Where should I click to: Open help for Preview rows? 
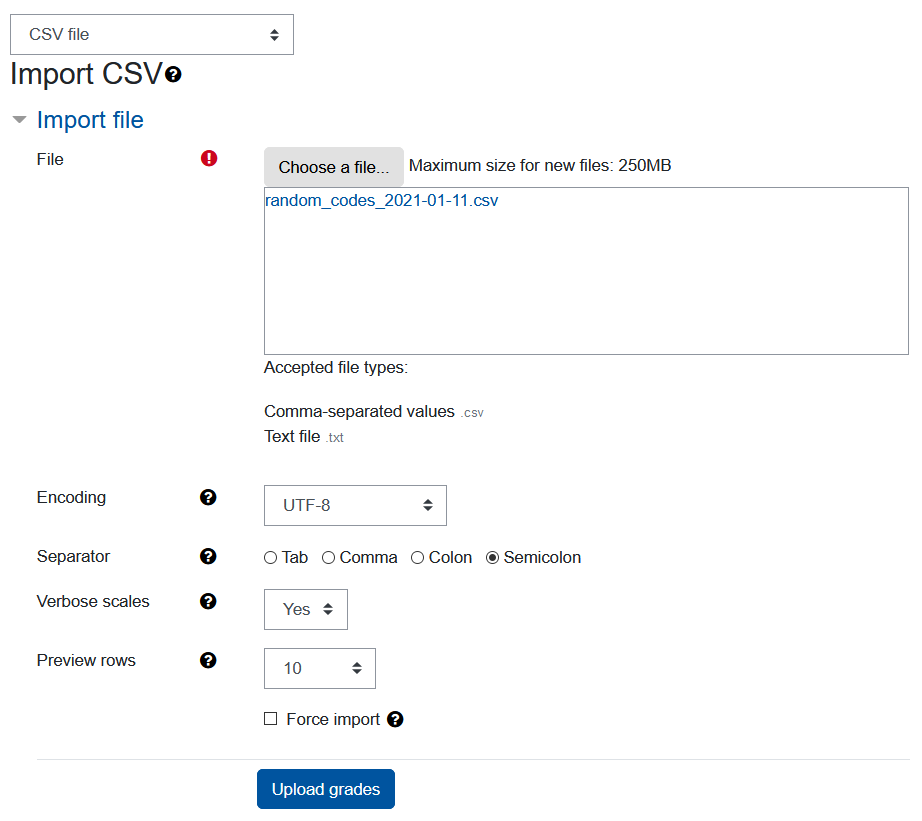(x=208, y=660)
